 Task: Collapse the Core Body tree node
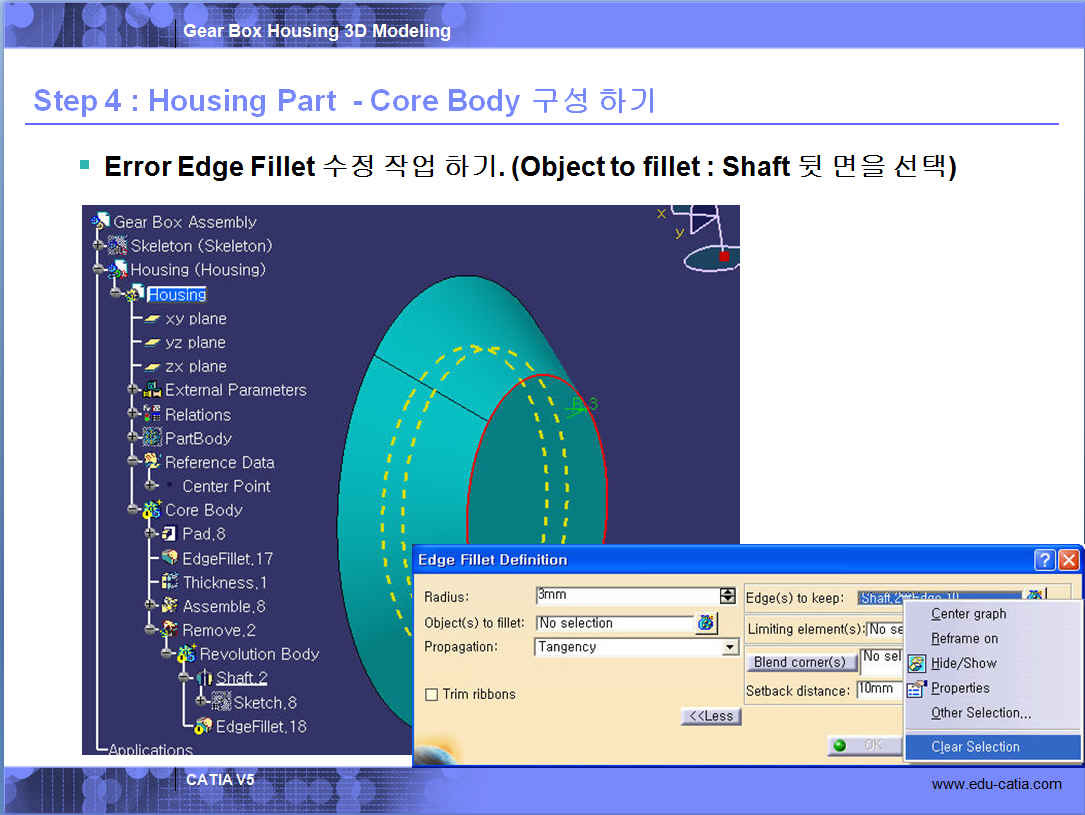click(132, 510)
